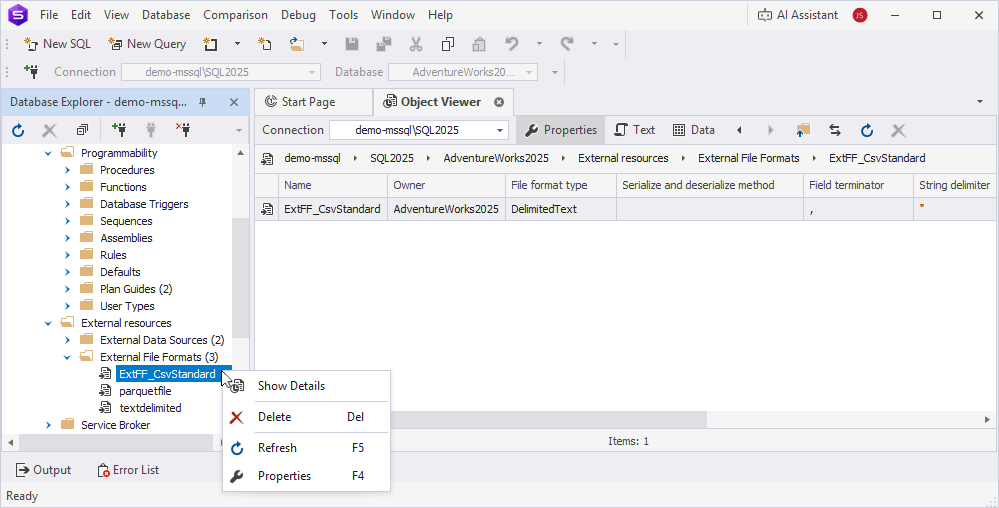Click the navigate forward arrow in Object Viewer

coord(770,130)
